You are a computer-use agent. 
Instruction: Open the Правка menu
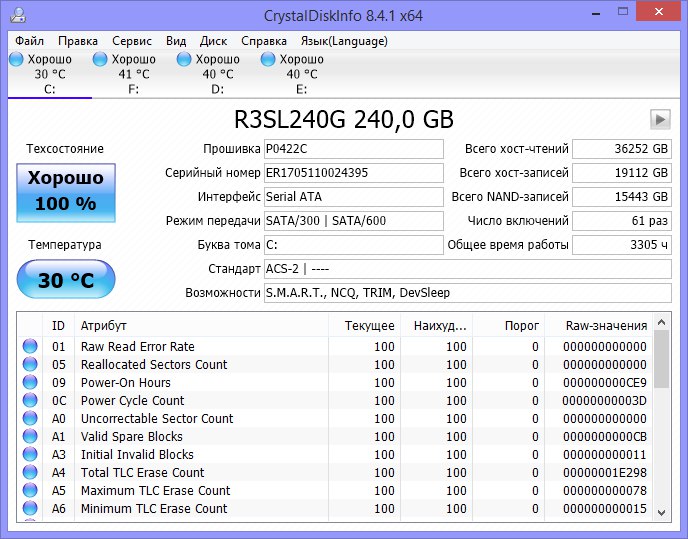tap(78, 41)
